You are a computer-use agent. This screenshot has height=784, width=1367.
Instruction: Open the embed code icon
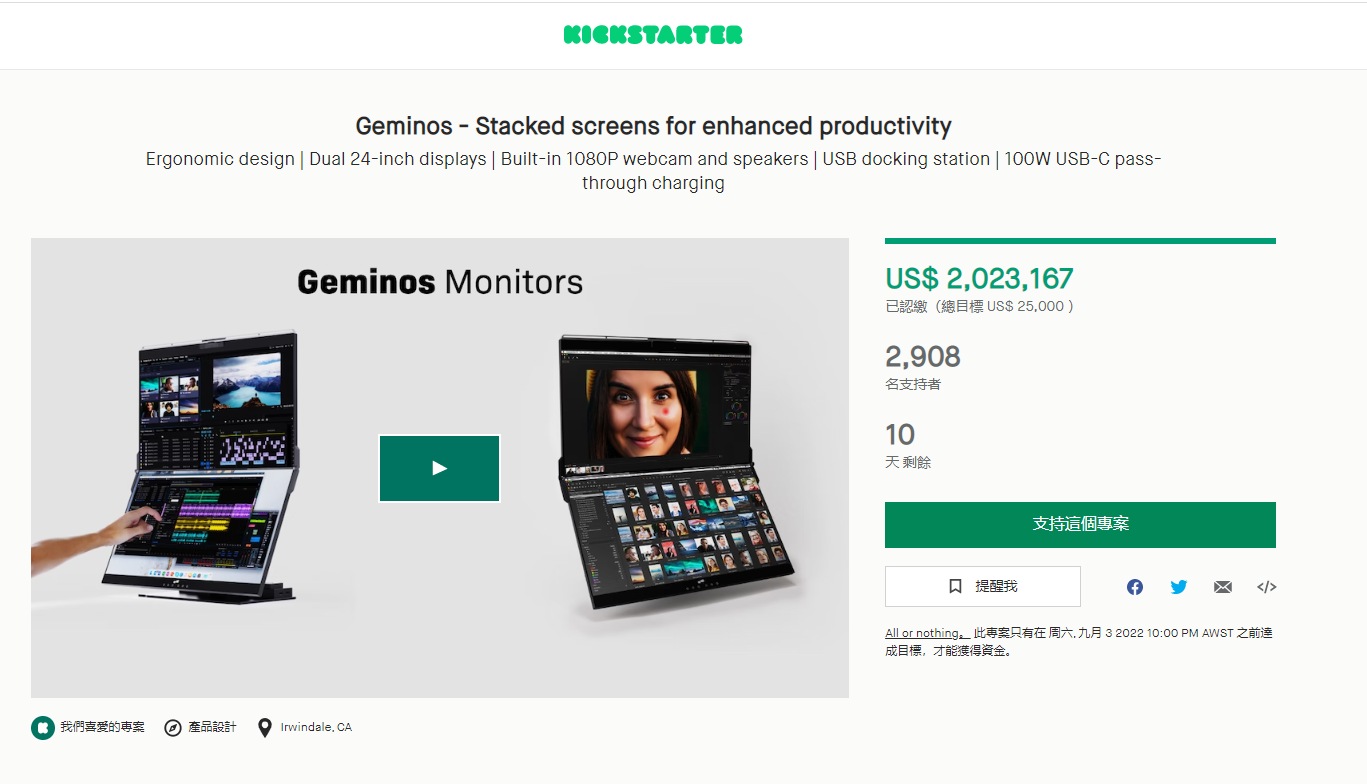pyautogui.click(x=1267, y=587)
